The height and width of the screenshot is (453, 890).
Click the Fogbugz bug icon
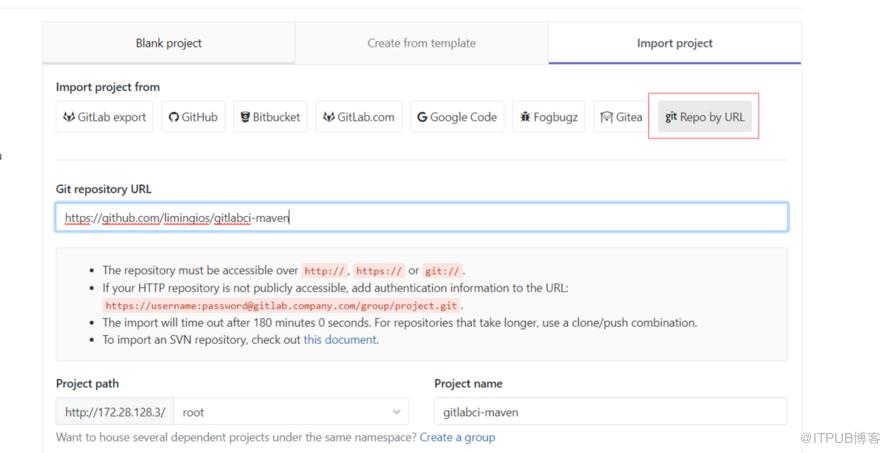point(525,117)
